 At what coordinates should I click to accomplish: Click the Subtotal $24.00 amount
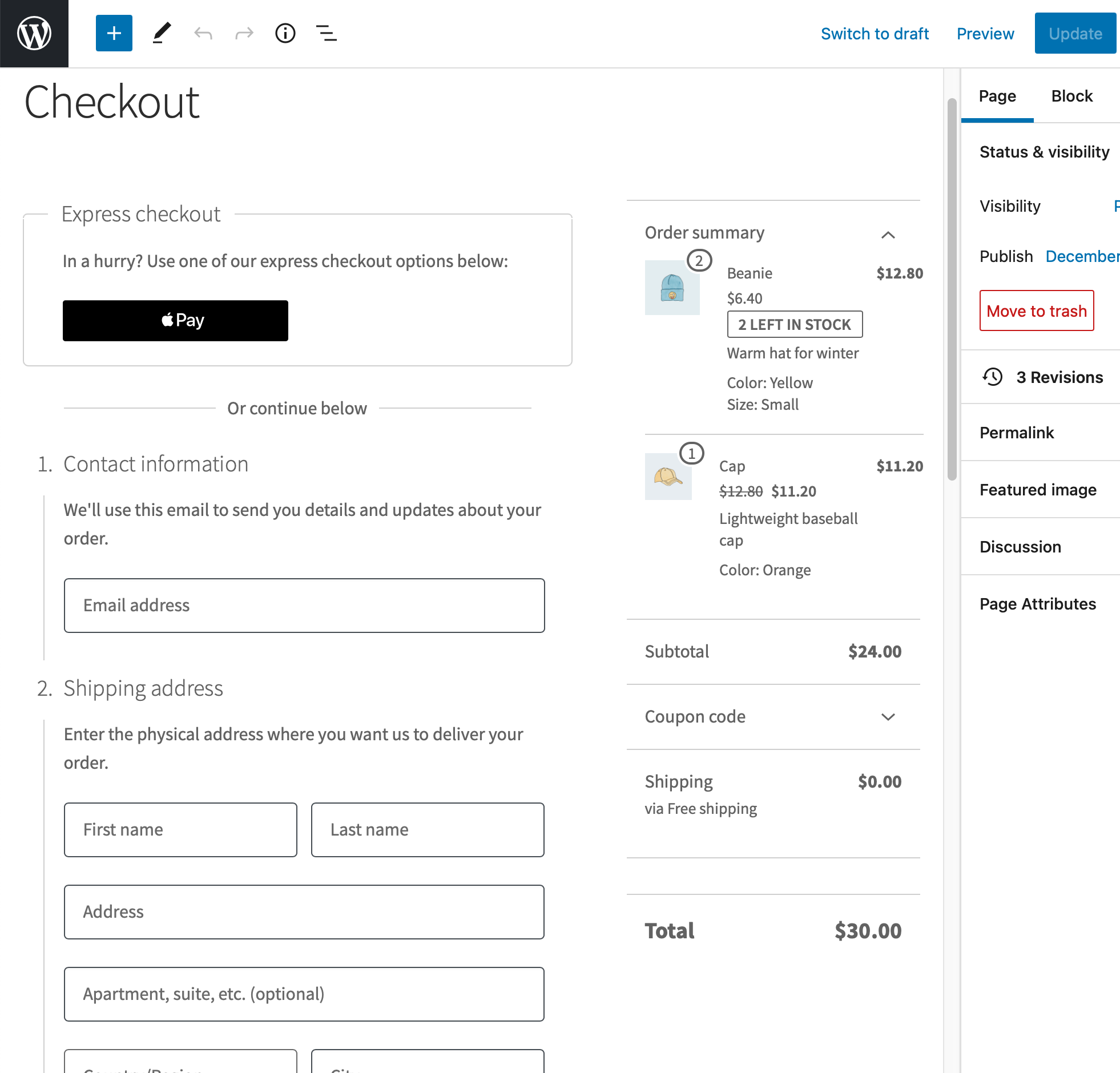pyautogui.click(x=875, y=651)
